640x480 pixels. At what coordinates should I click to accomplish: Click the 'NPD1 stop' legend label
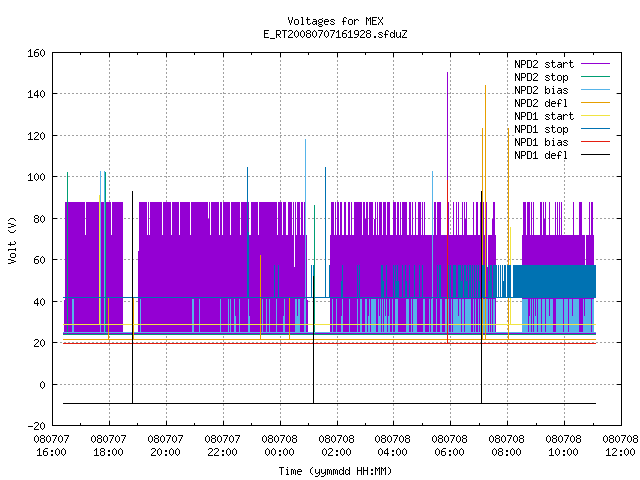click(x=541, y=129)
